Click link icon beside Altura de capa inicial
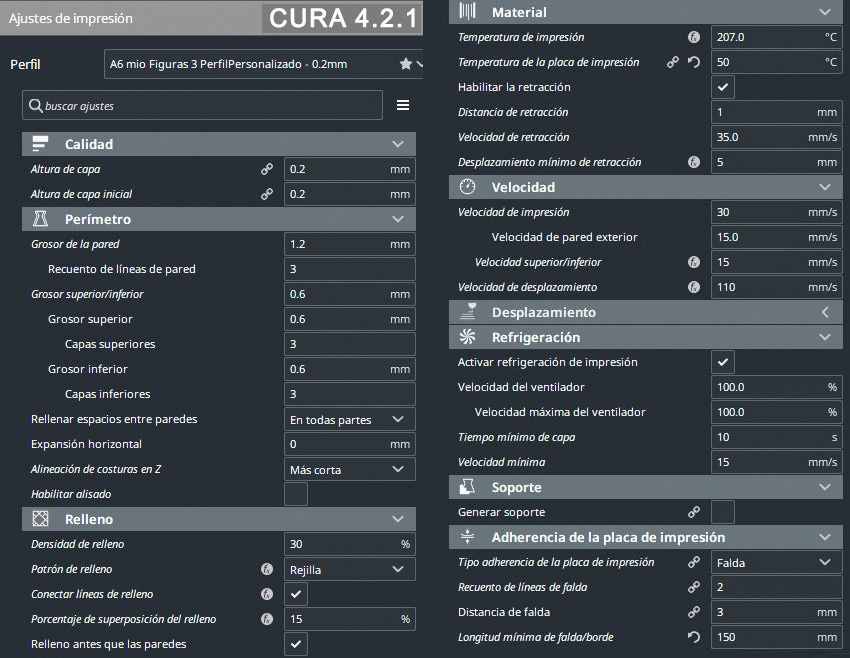This screenshot has height=658, width=850. pyautogui.click(x=267, y=194)
